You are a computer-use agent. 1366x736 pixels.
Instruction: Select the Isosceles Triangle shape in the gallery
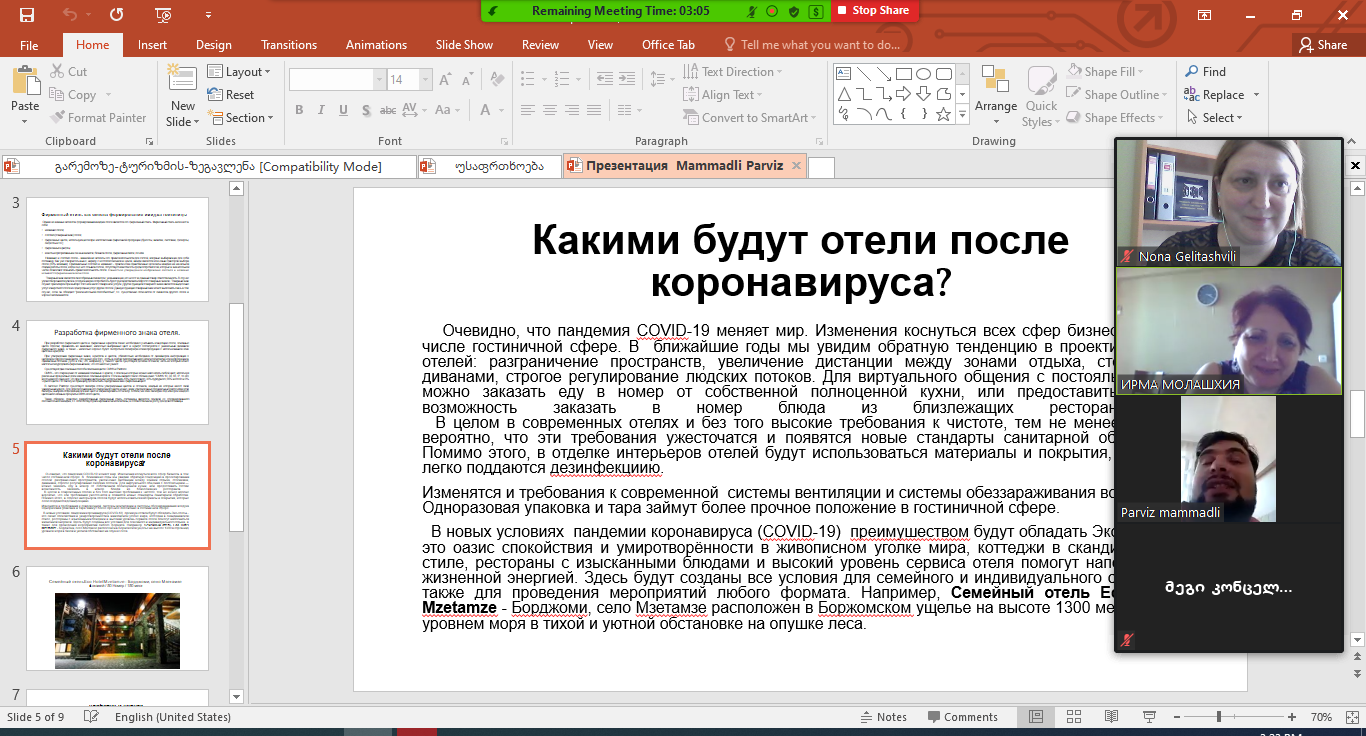tap(843, 94)
